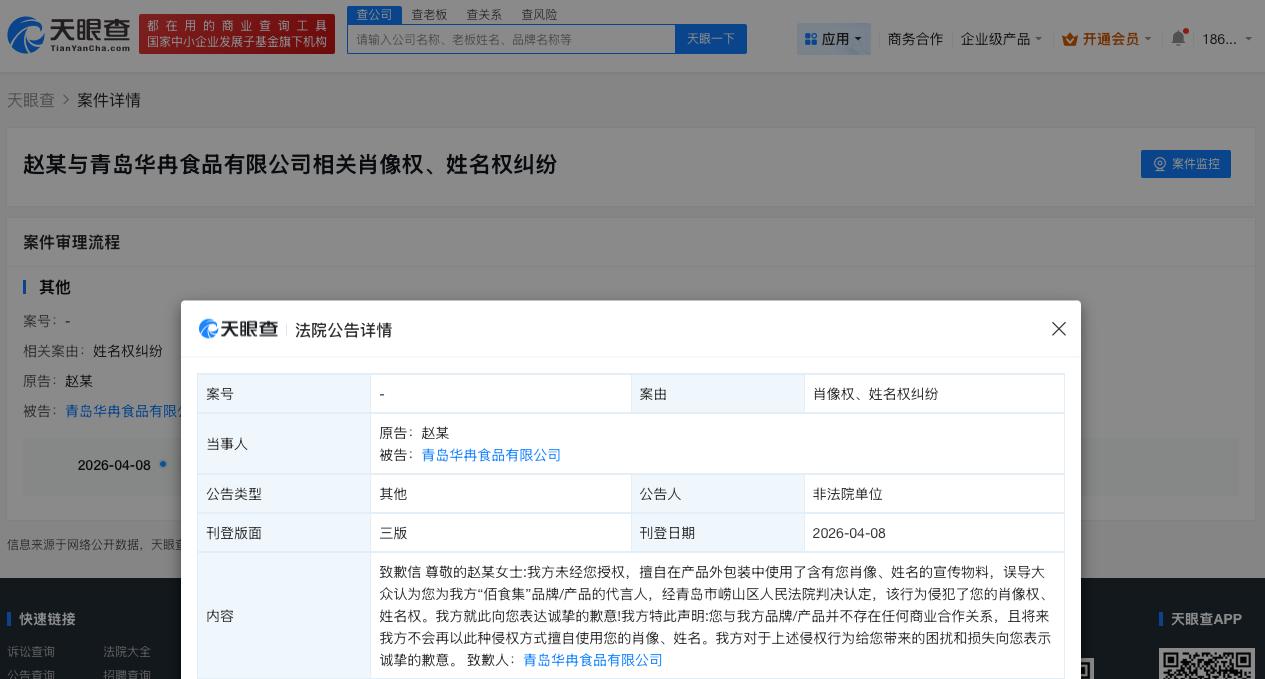Expand the 应用 dropdown arrow
The width and height of the screenshot is (1265, 679).
857,39
